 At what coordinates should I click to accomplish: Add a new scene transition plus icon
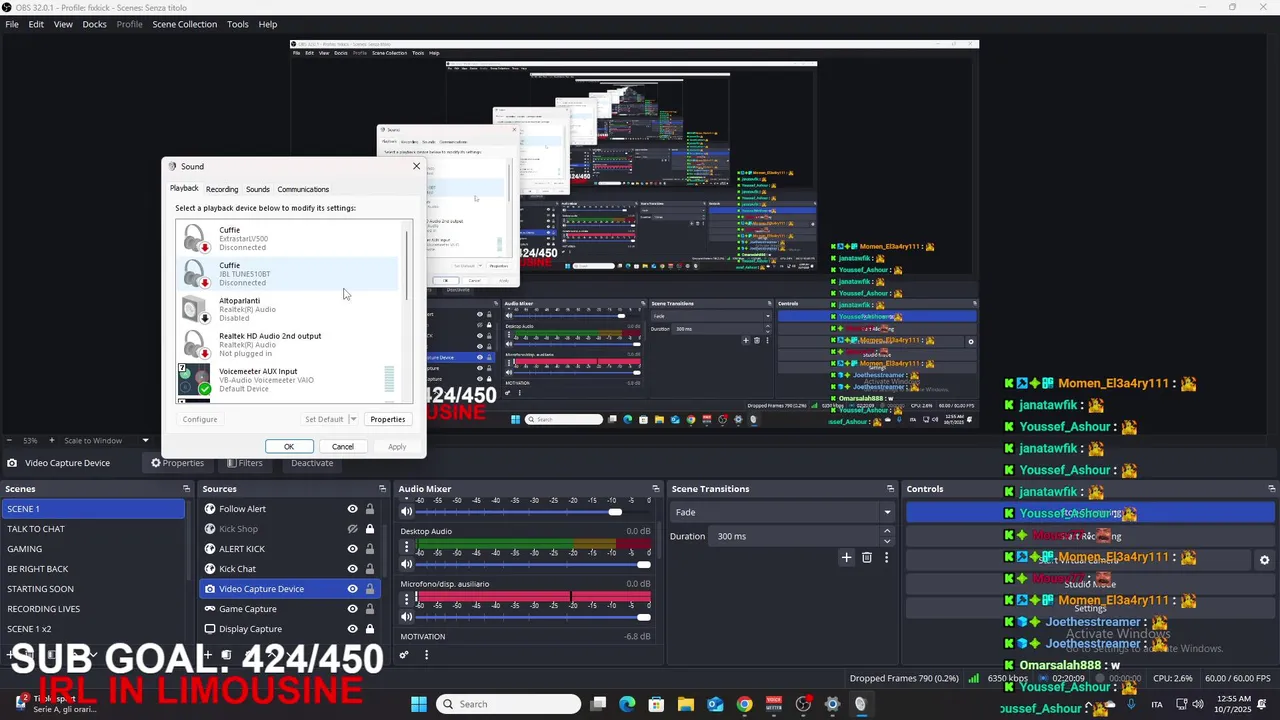pyautogui.click(x=846, y=557)
